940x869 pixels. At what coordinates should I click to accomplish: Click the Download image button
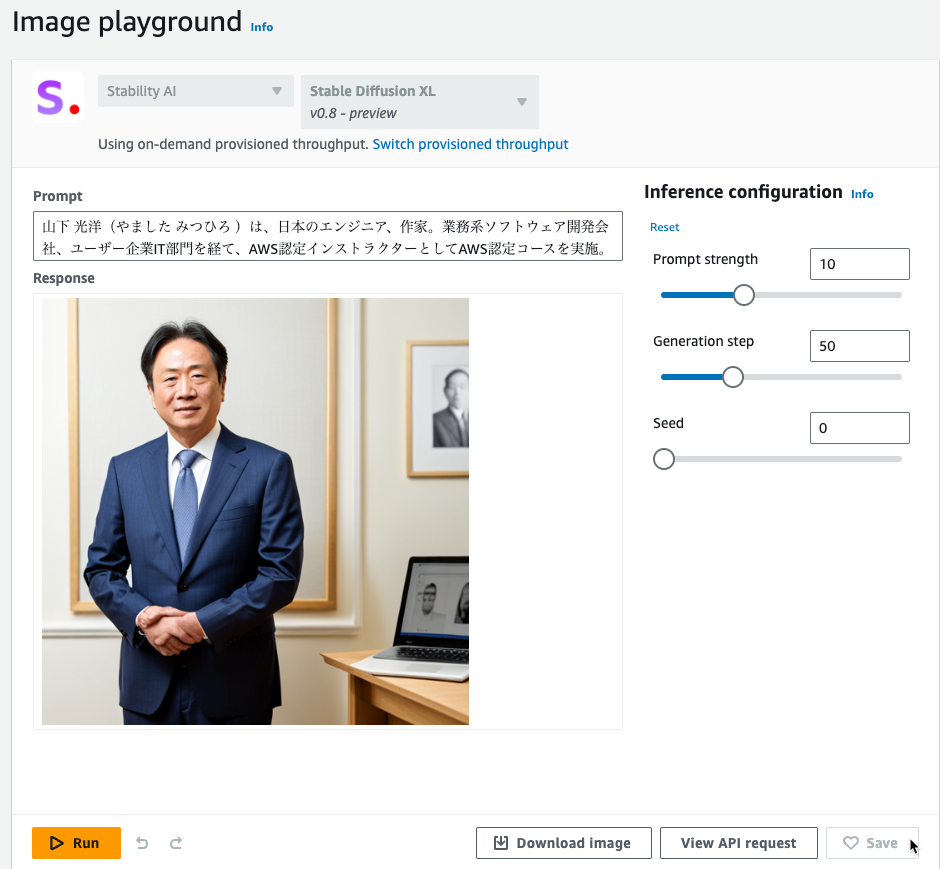pyautogui.click(x=564, y=843)
